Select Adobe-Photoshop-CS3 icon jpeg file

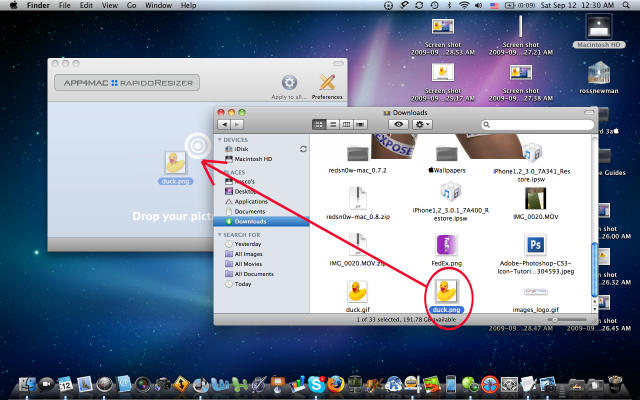[536, 254]
